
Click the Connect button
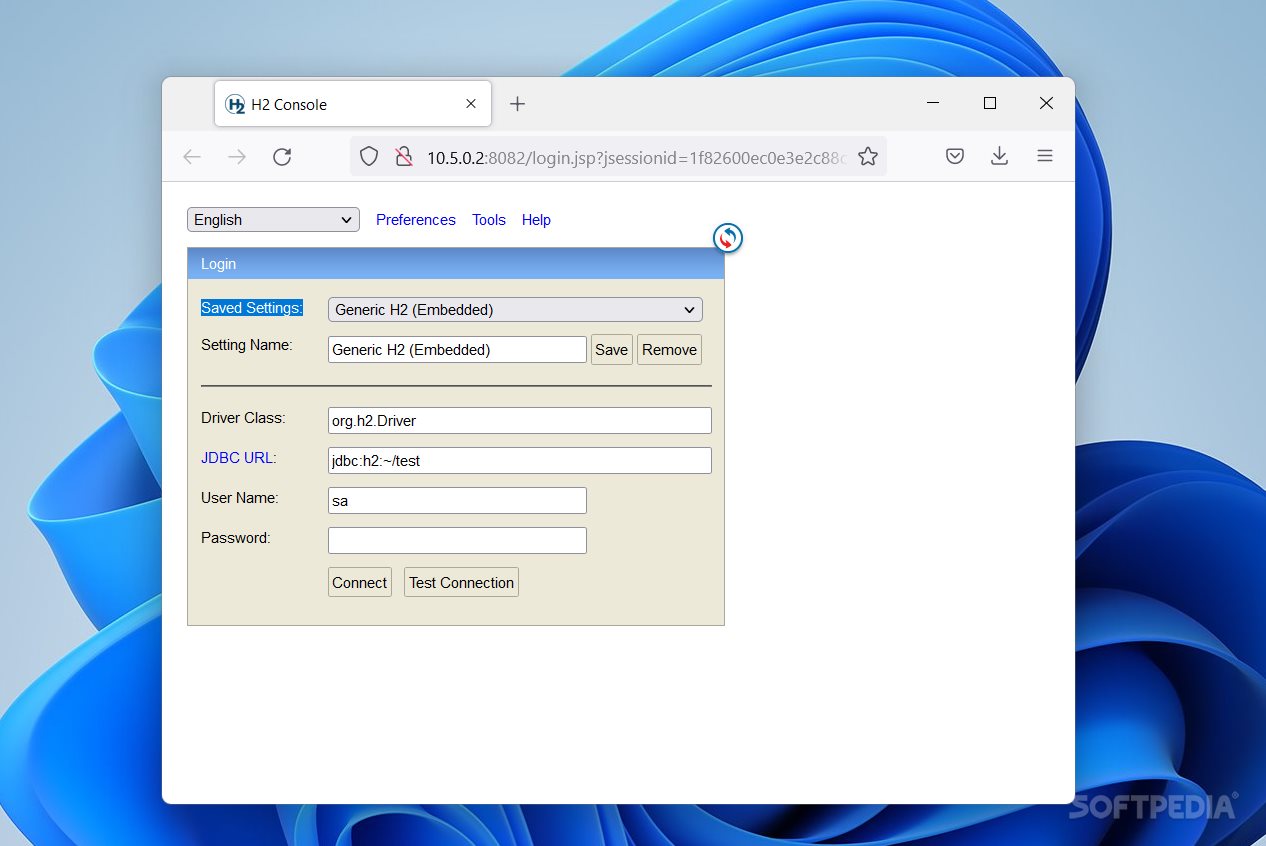coord(359,583)
